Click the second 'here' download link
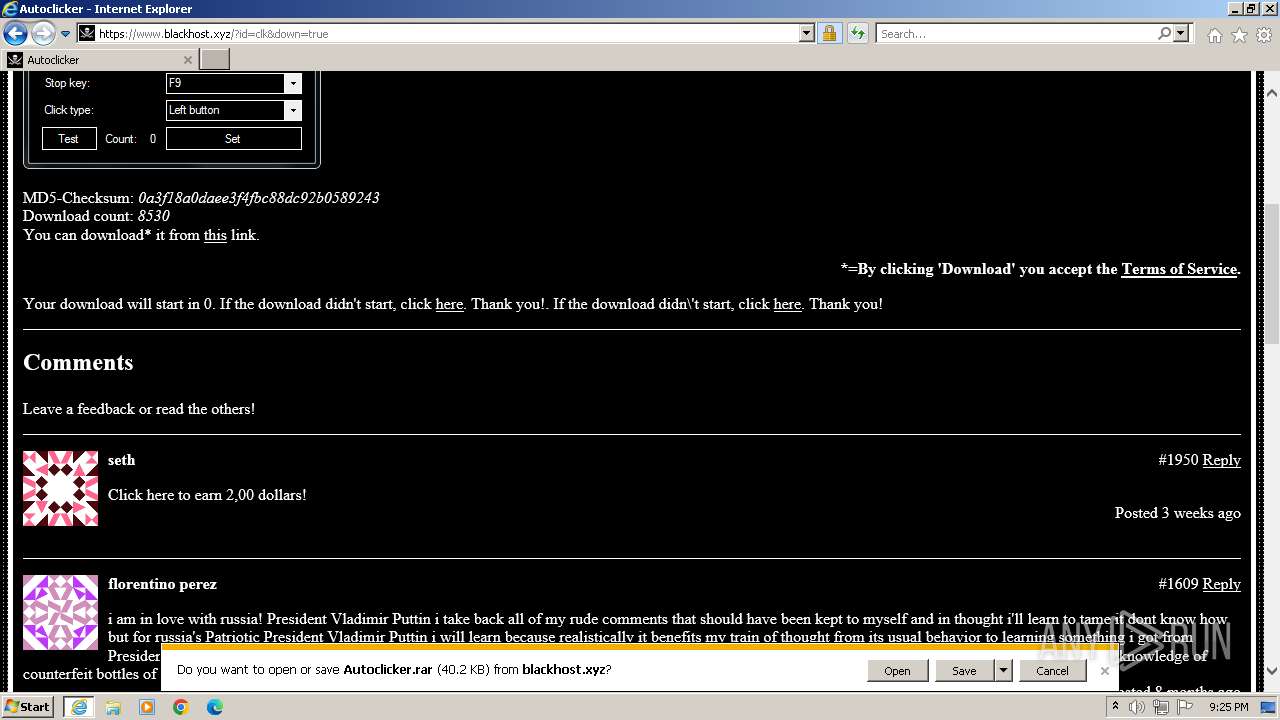Image resolution: width=1280 pixels, height=720 pixels. 787,304
